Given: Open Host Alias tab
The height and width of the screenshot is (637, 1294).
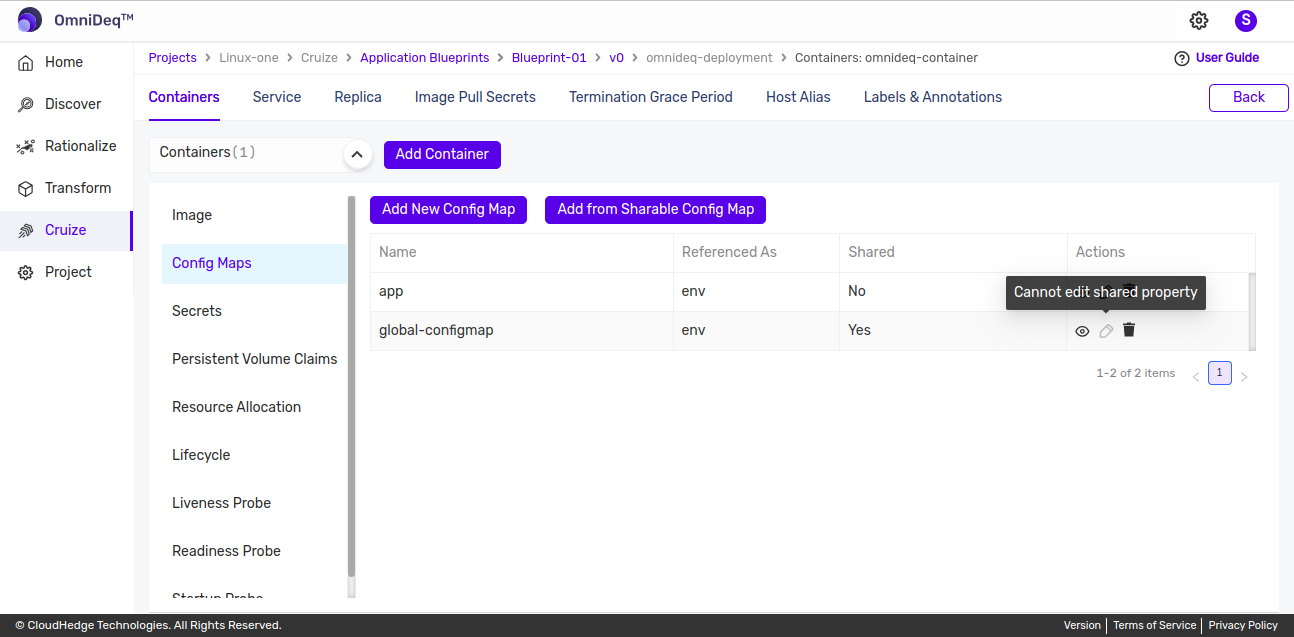Looking at the screenshot, I should click(x=798, y=97).
